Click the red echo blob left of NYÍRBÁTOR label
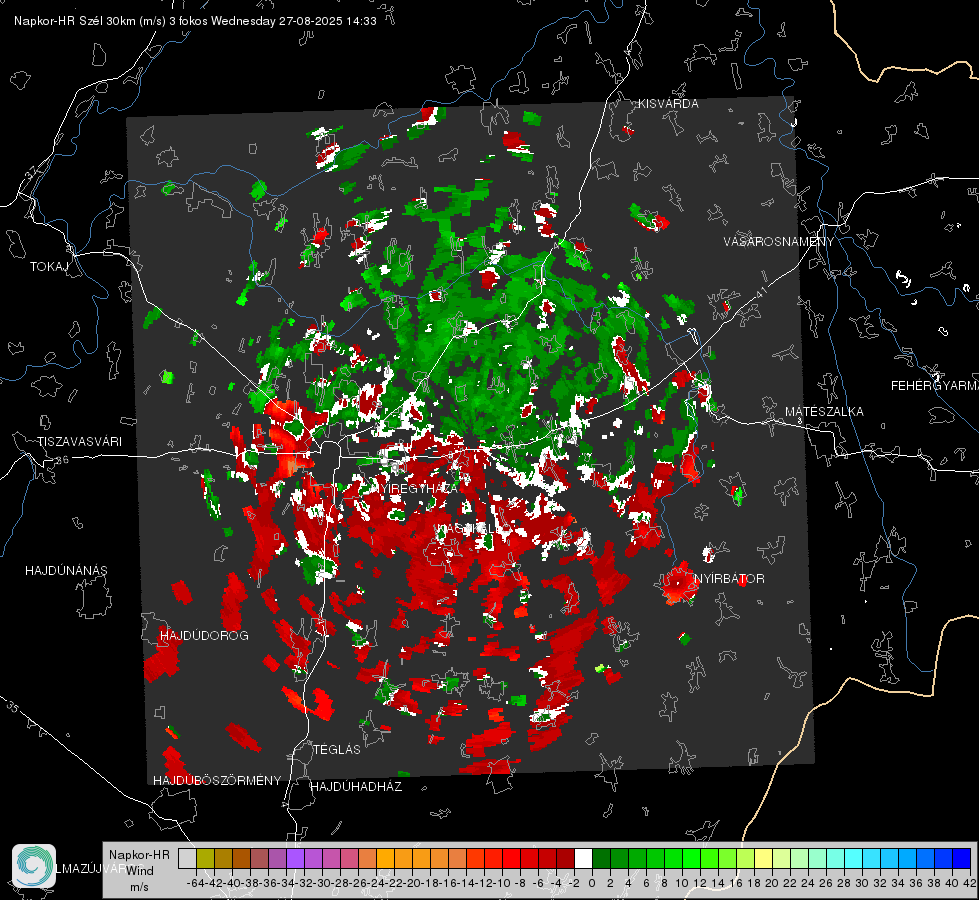Screen dimensions: 979x900 click(x=679, y=584)
